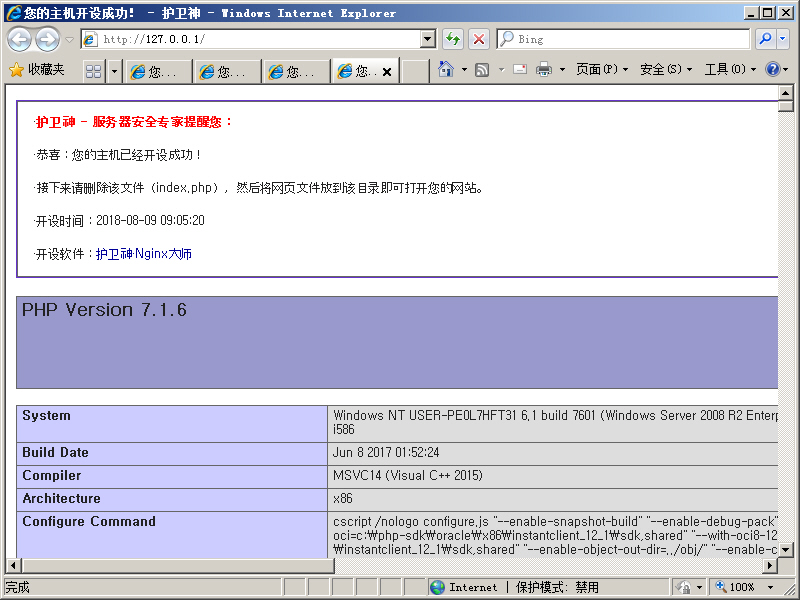Click the RSS feeds icon
Image resolution: width=800 pixels, height=600 pixels.
point(482,70)
